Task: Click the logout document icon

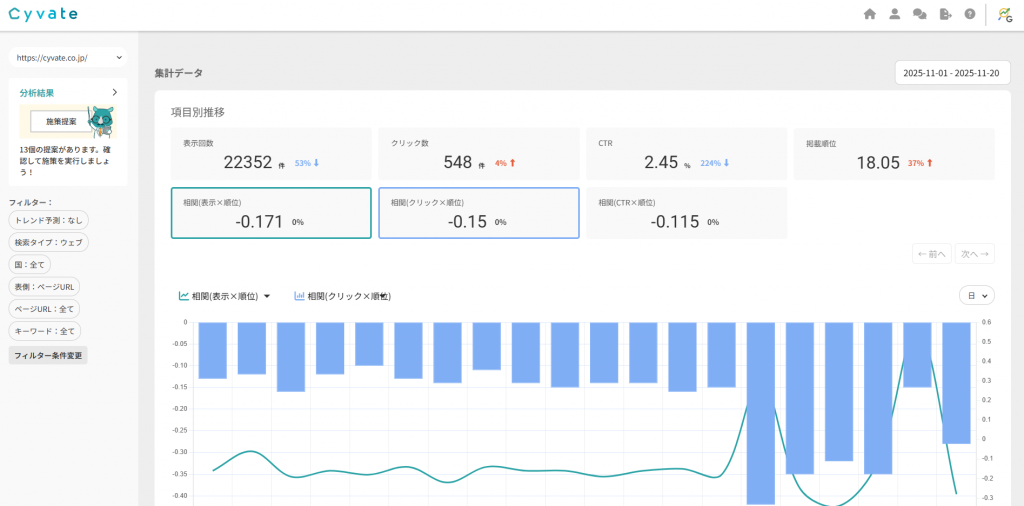Action: [945, 14]
